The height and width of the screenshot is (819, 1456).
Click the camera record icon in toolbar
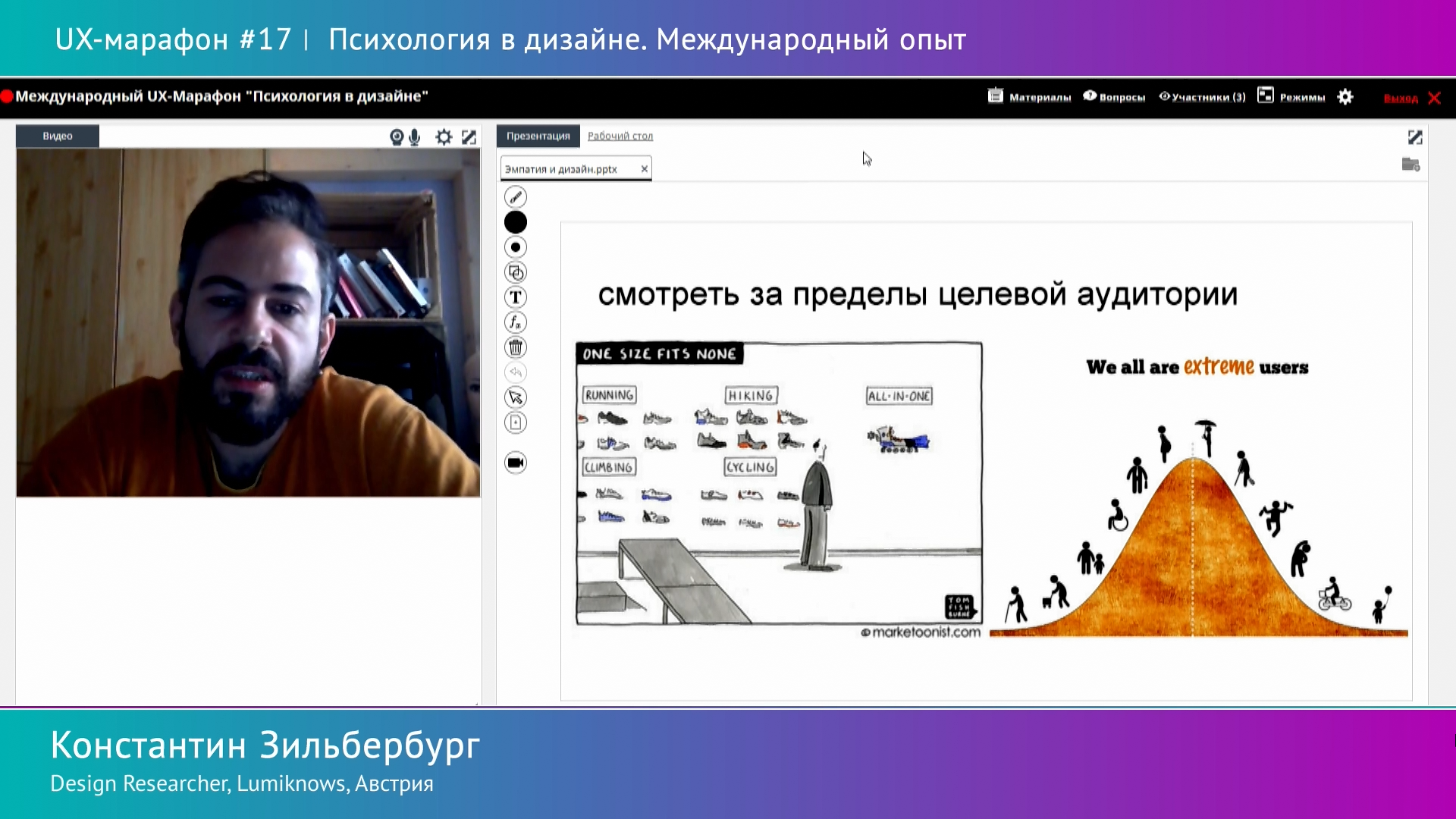[516, 463]
